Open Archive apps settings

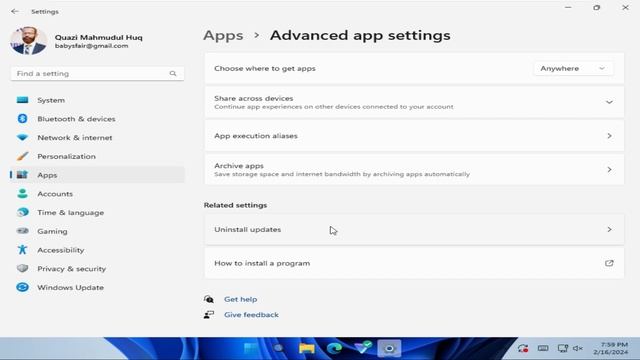pyautogui.click(x=414, y=169)
